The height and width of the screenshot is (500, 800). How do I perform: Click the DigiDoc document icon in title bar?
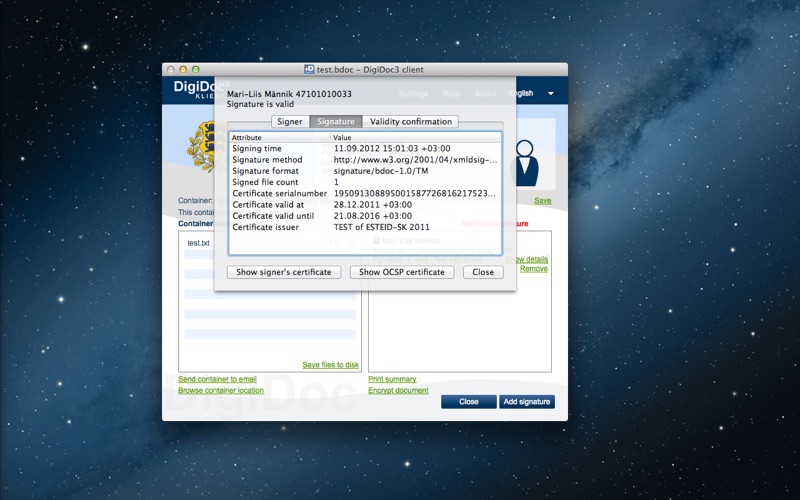point(309,69)
